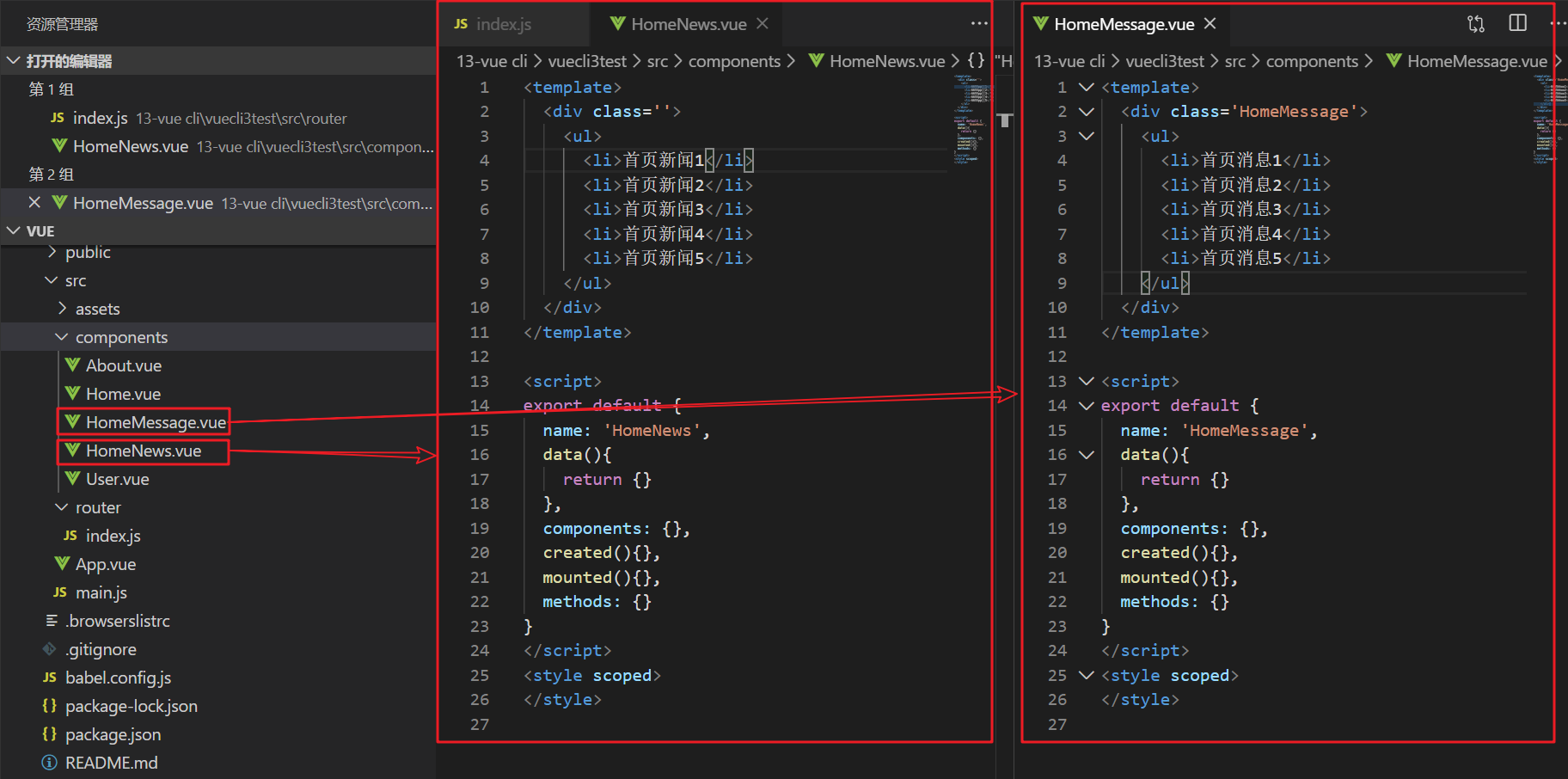
Task: Click the JS icon beside main.js
Action: click(x=60, y=592)
